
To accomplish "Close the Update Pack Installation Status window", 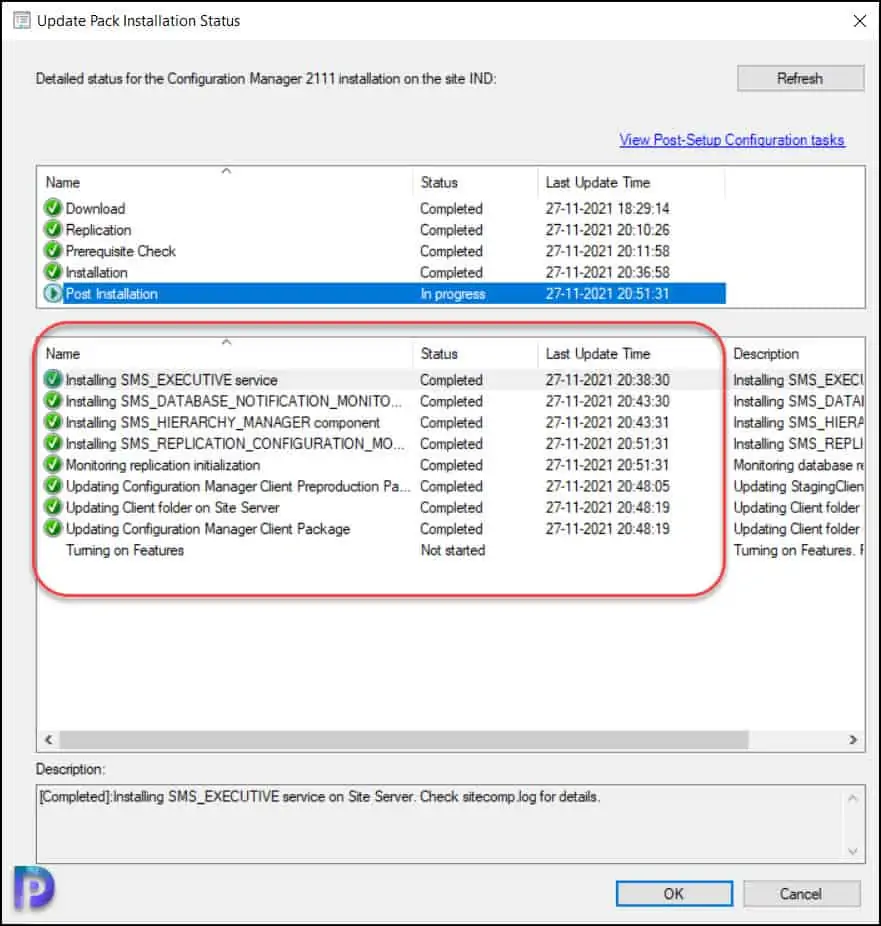I will click(860, 21).
